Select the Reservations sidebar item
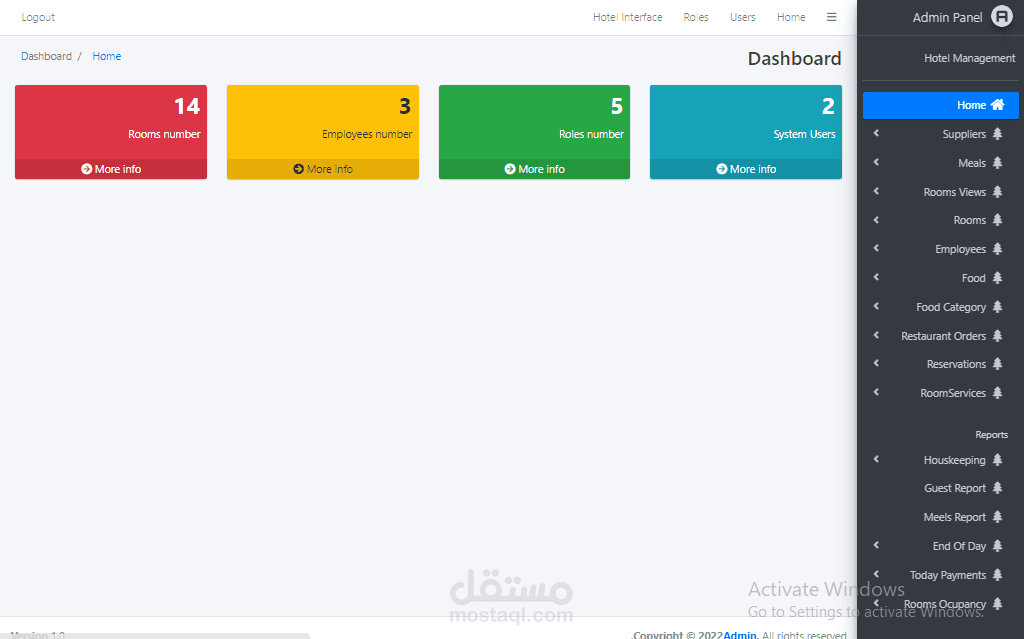 point(940,364)
